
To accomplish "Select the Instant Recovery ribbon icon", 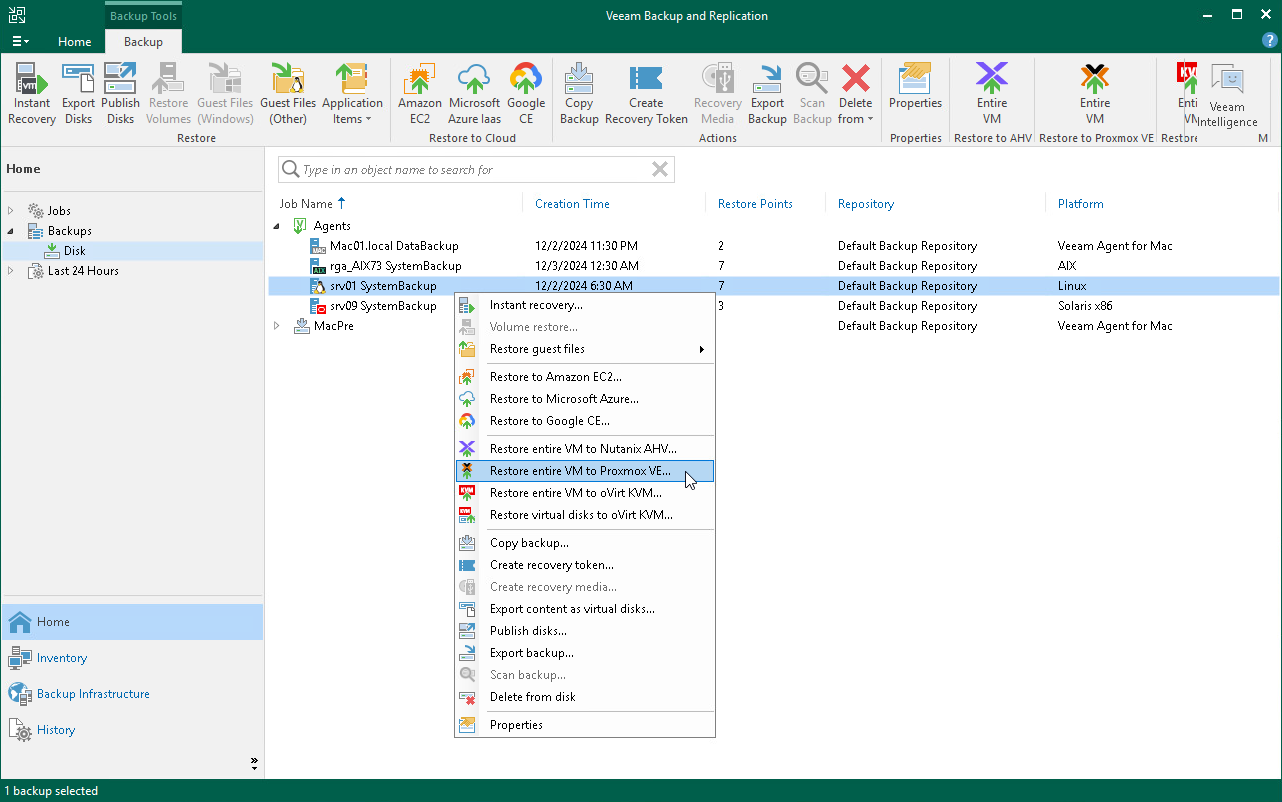I will 31,92.
